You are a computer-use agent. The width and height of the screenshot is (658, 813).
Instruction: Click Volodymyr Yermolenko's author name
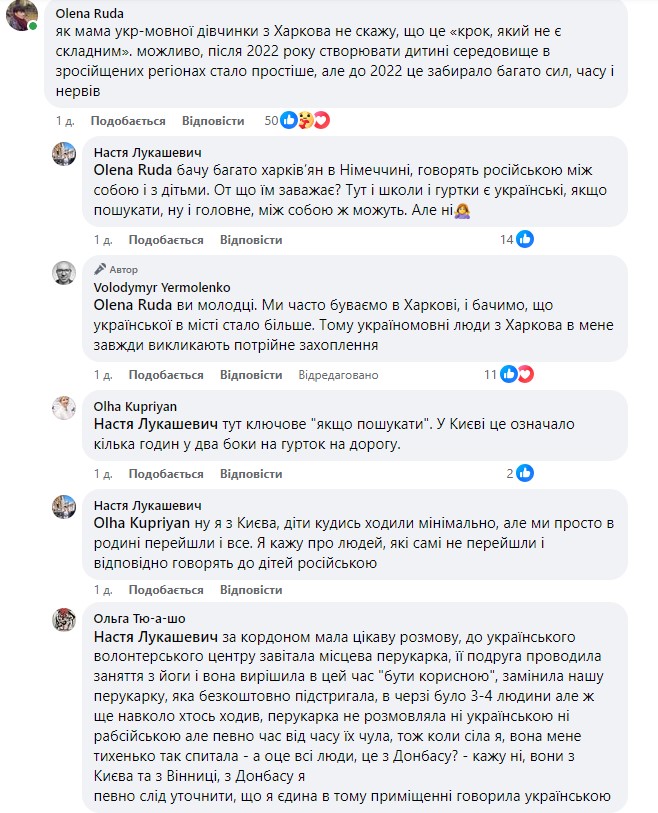pyautogui.click(x=148, y=285)
